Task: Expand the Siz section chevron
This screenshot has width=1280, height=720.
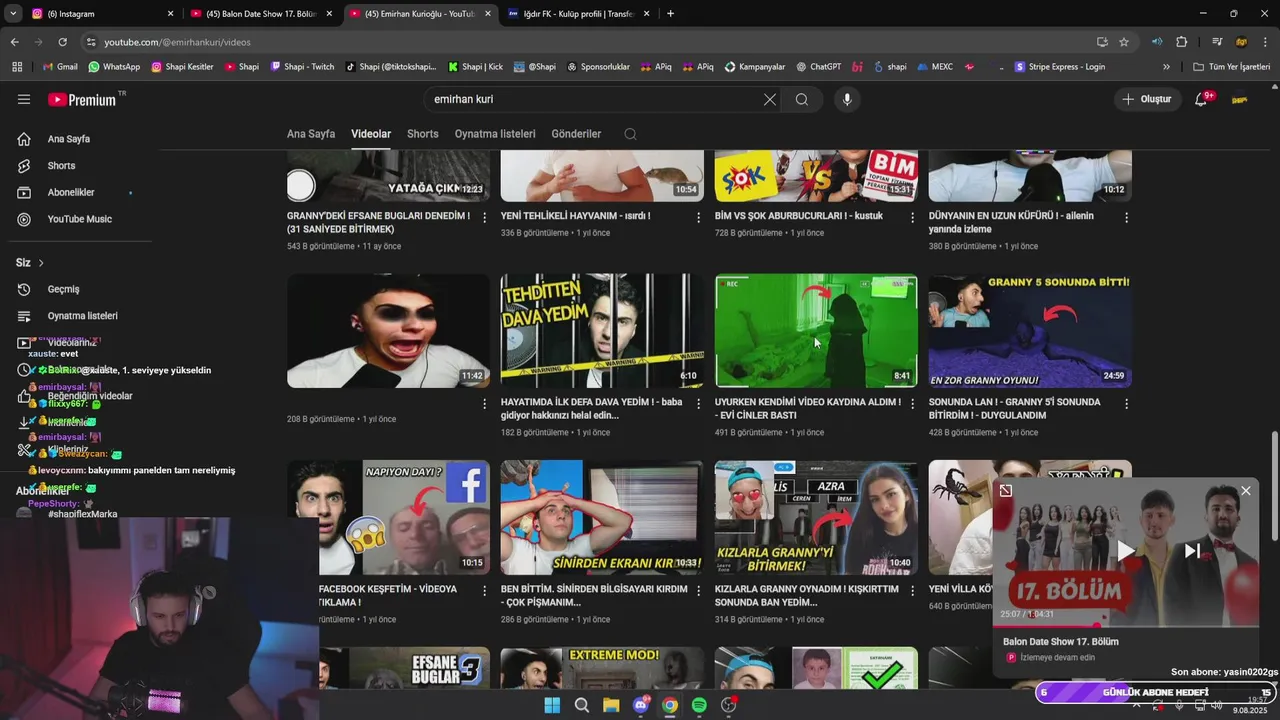Action: click(41, 263)
